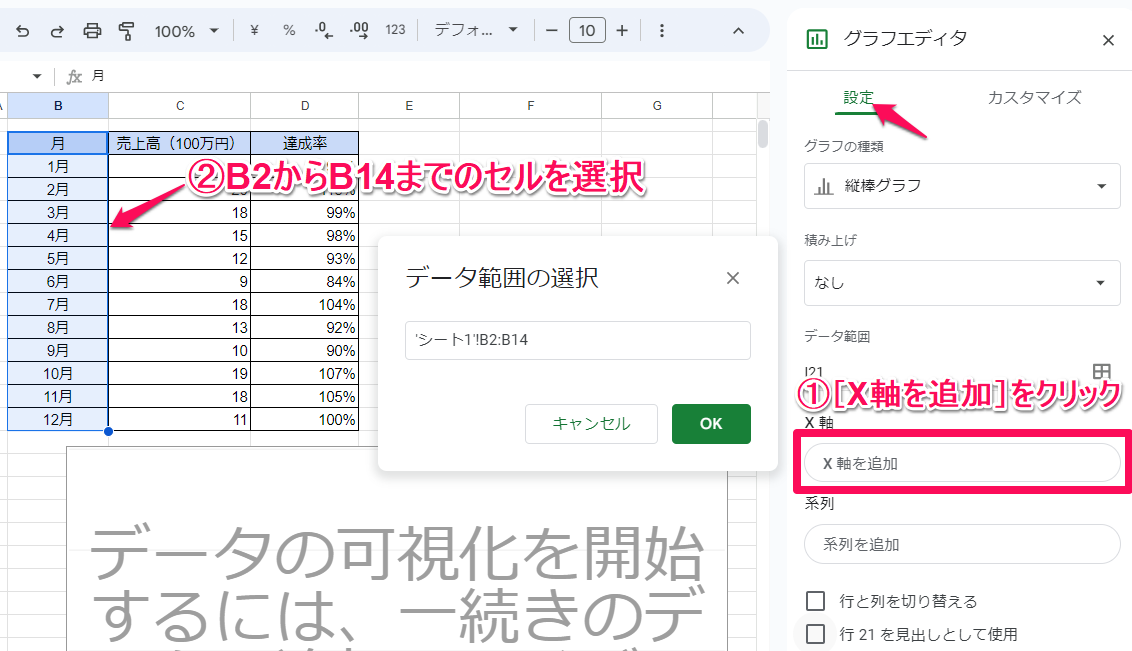The height and width of the screenshot is (651, 1132).
Task: Apply yen currency format
Action: (x=254, y=30)
